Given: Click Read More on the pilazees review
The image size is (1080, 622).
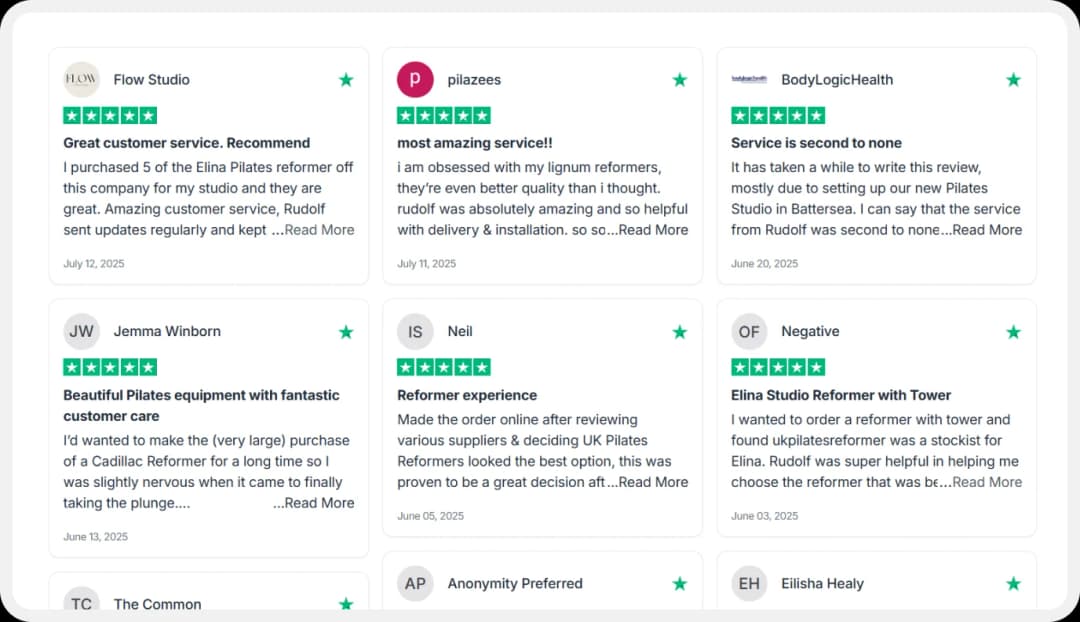Looking at the screenshot, I should (x=653, y=229).
